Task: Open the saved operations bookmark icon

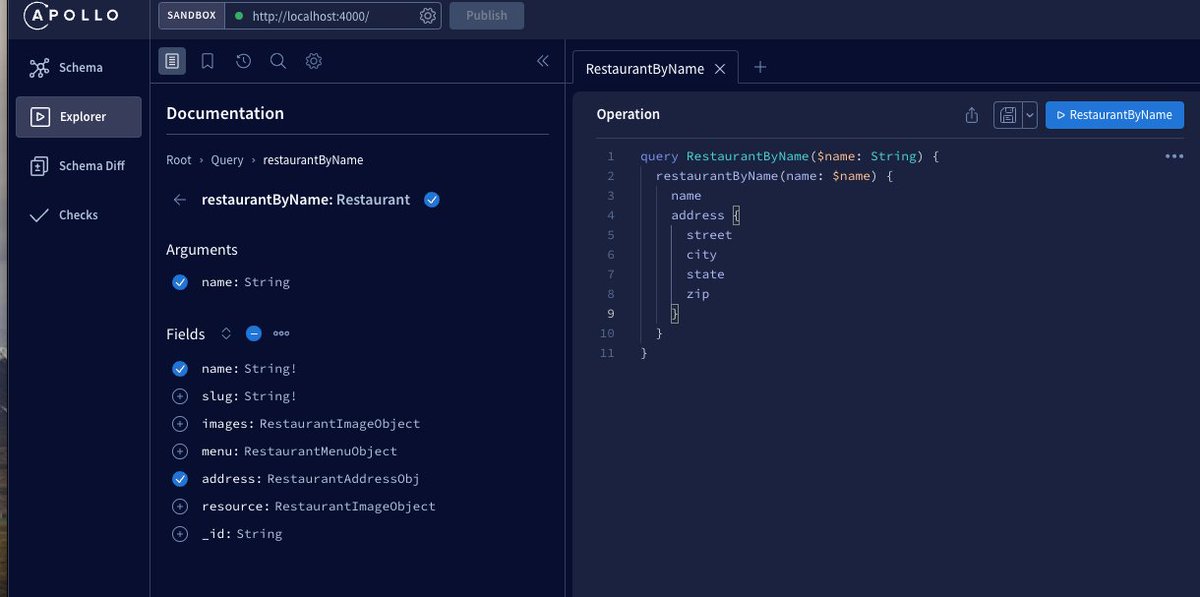Action: (207, 60)
